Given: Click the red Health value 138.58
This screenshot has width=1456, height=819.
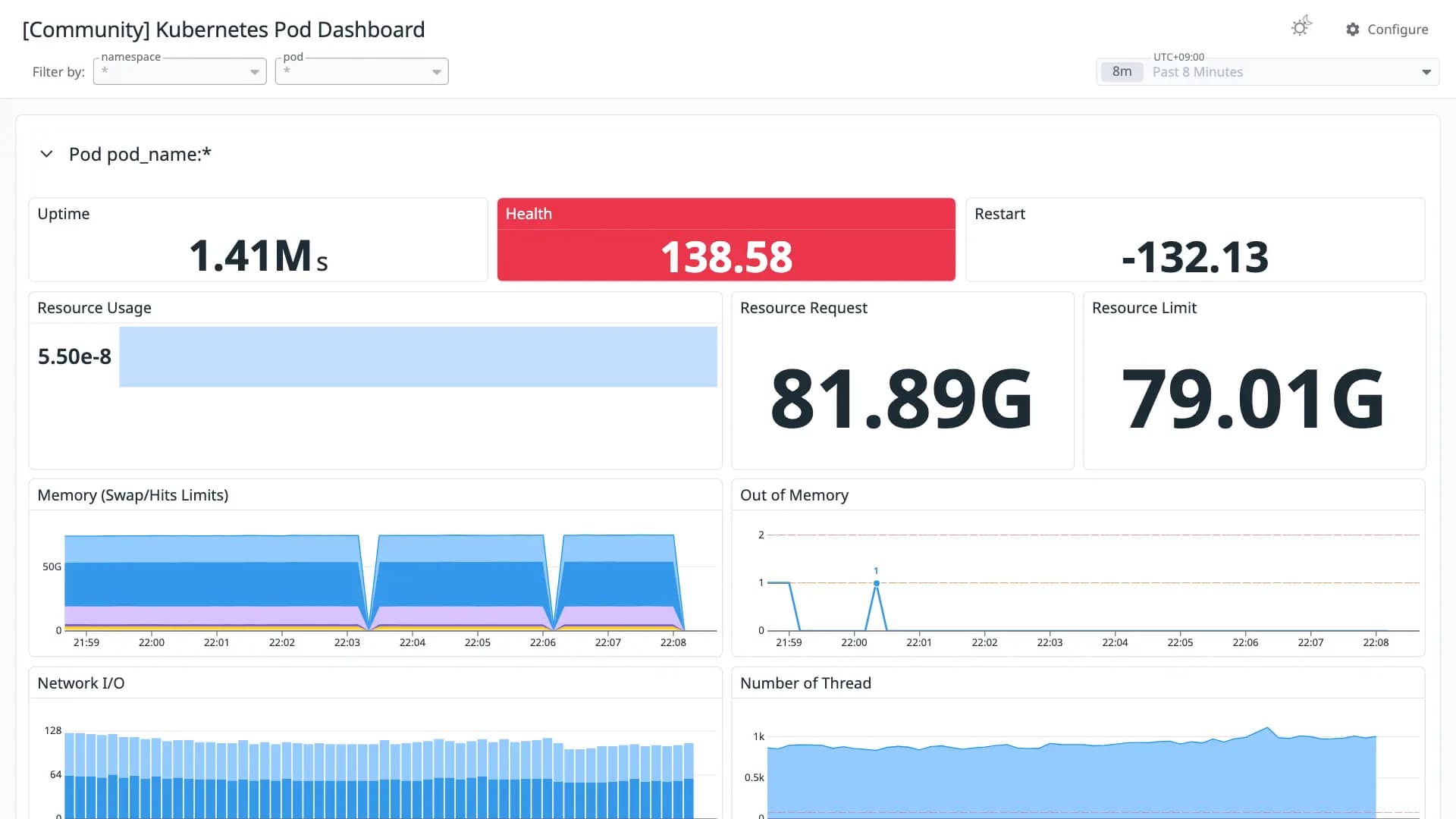Looking at the screenshot, I should (x=726, y=256).
